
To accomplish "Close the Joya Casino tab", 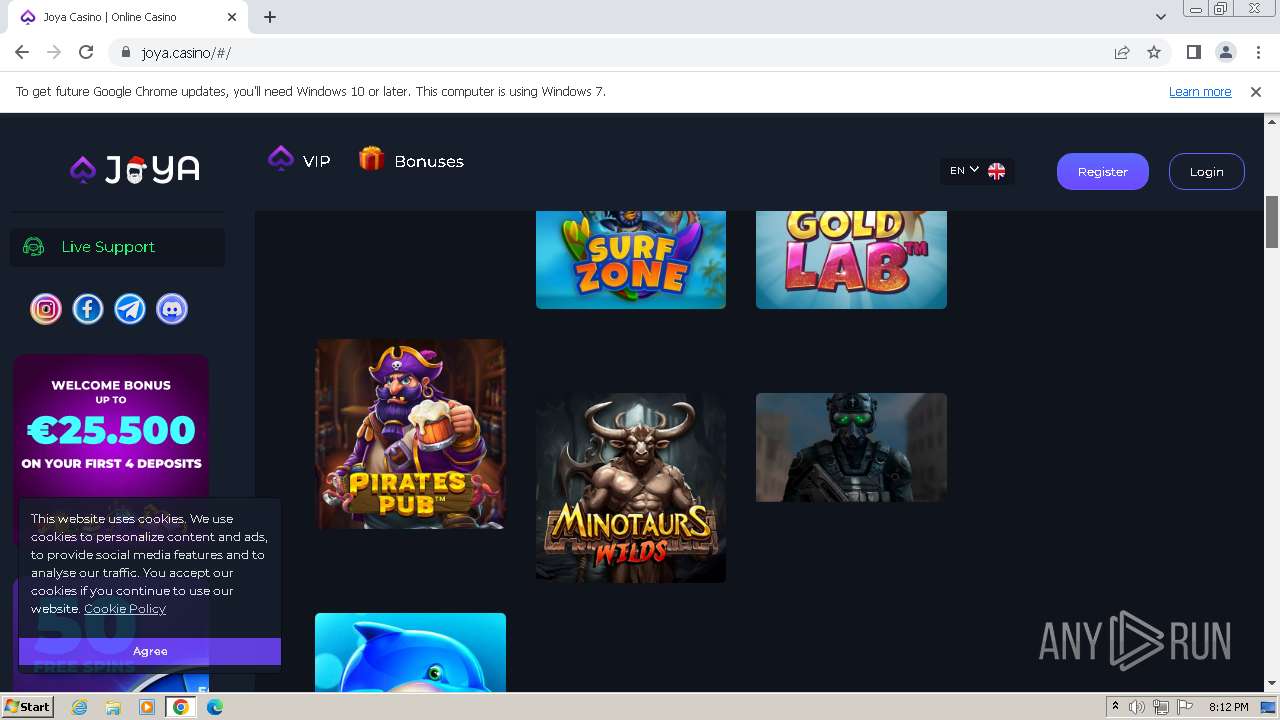I will [232, 17].
